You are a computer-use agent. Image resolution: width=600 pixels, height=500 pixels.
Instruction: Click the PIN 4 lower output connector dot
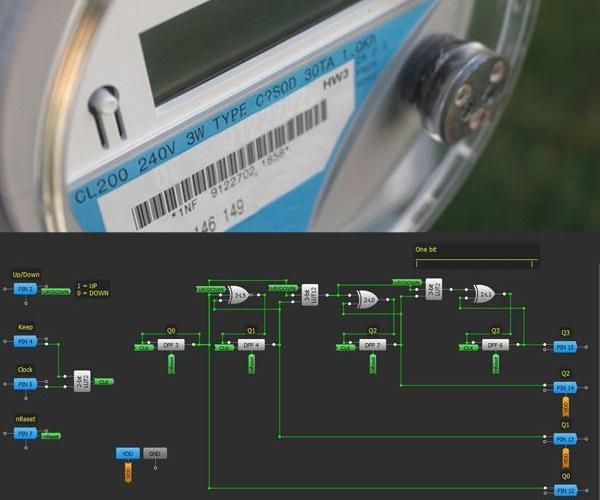coord(46,344)
